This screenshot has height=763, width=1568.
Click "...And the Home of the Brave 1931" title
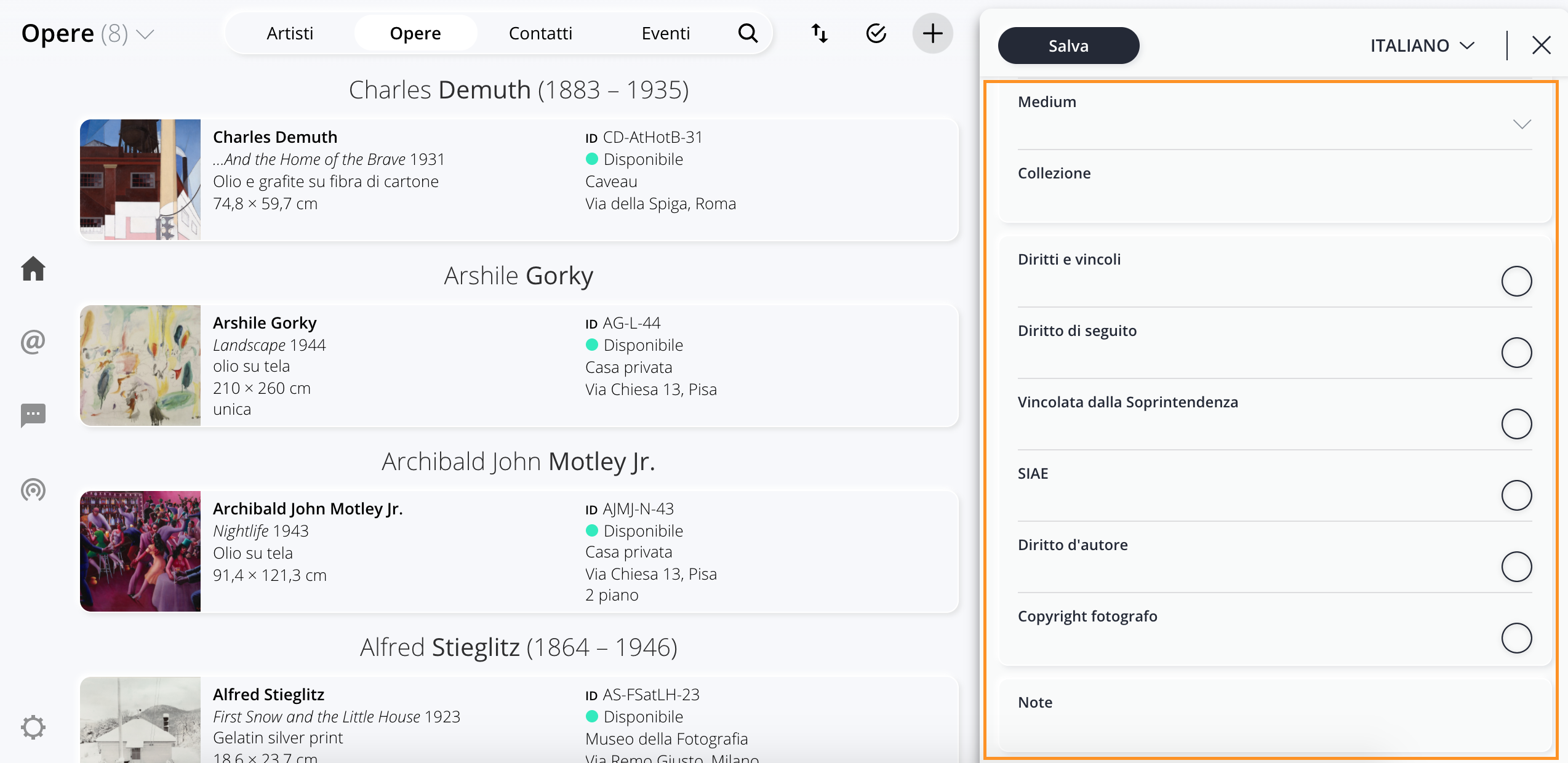pos(329,159)
